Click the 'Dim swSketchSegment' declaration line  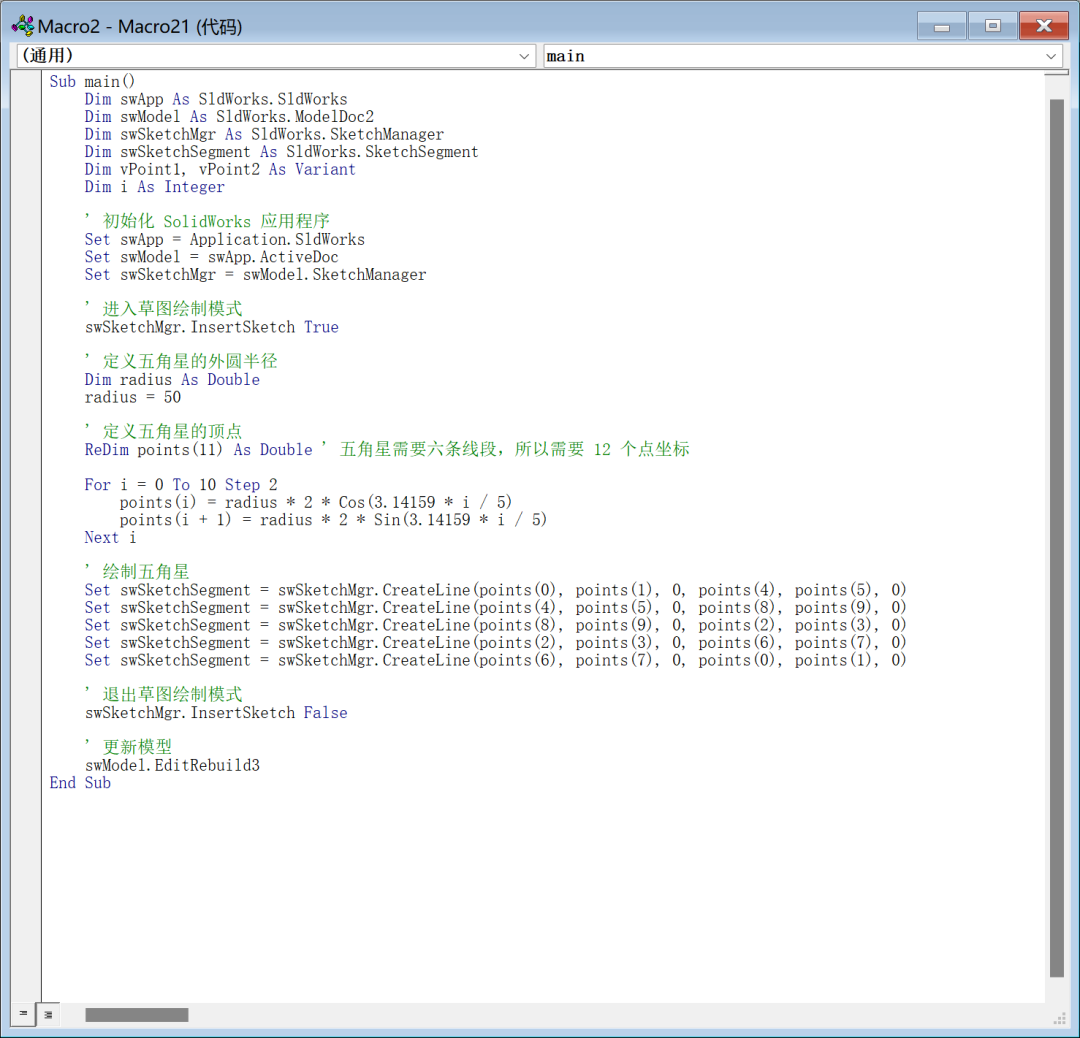(282, 152)
